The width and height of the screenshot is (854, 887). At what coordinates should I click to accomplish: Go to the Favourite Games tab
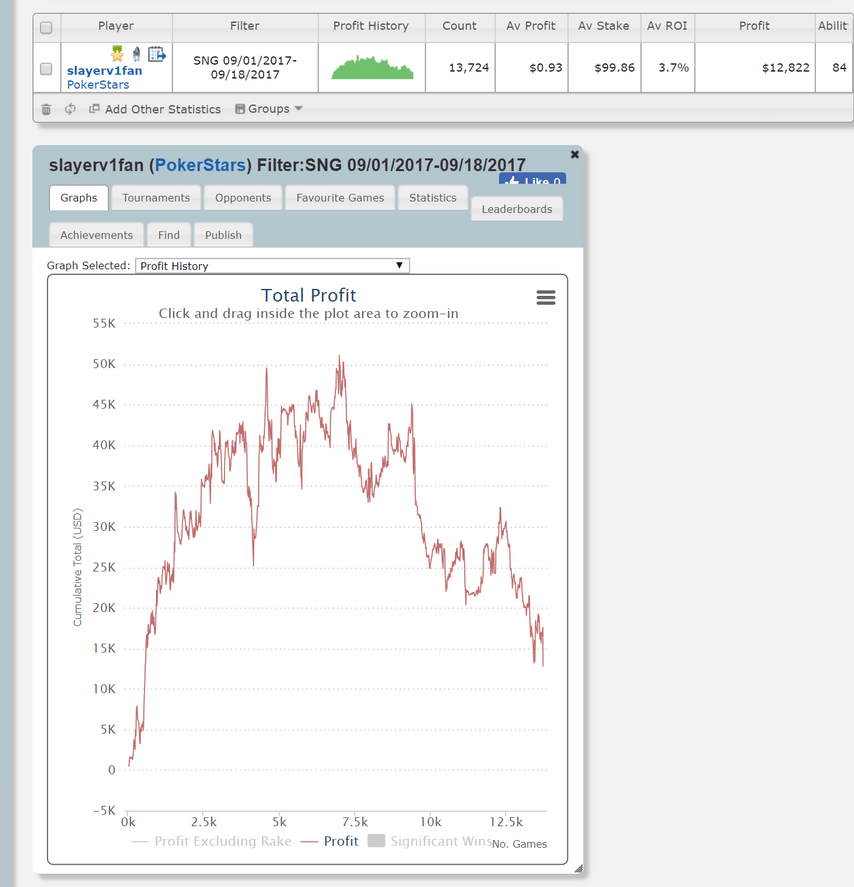coord(340,198)
